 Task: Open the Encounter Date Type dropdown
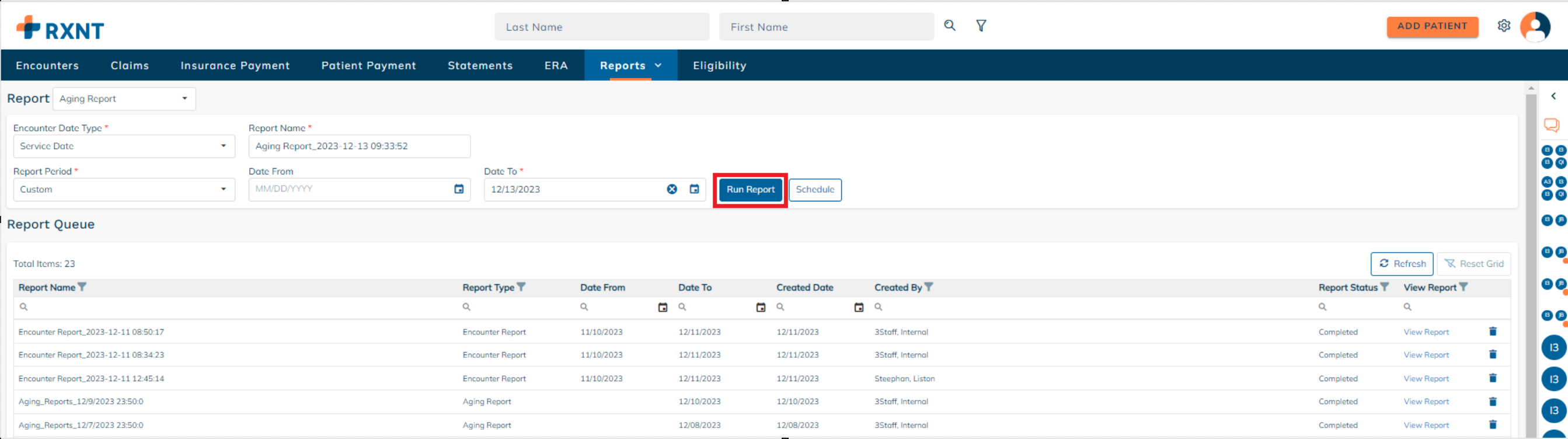tap(124, 146)
